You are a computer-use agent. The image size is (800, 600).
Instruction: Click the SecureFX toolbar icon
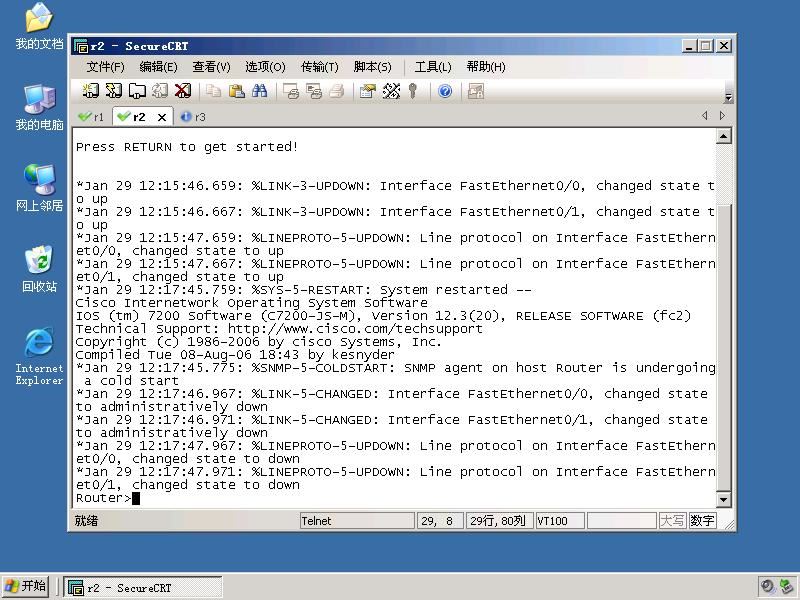pos(476,91)
